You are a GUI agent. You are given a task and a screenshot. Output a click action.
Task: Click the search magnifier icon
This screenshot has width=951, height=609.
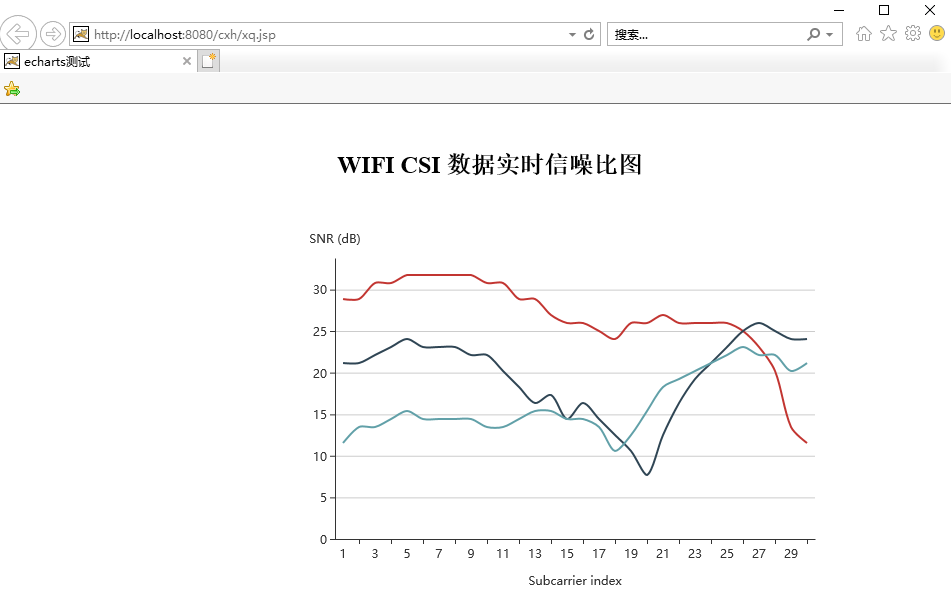[812, 33]
